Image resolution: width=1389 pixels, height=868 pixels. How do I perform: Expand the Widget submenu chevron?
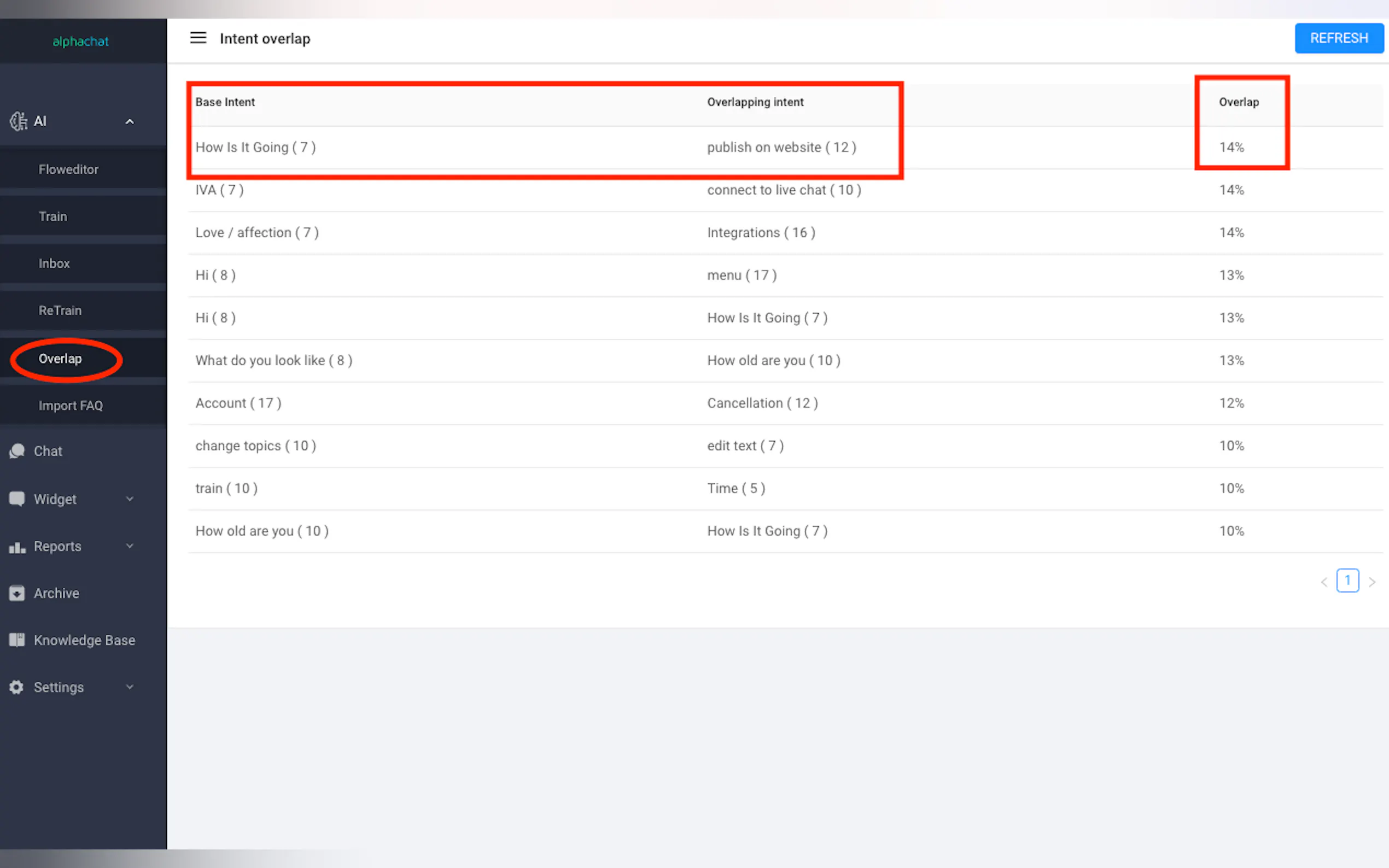coord(130,499)
